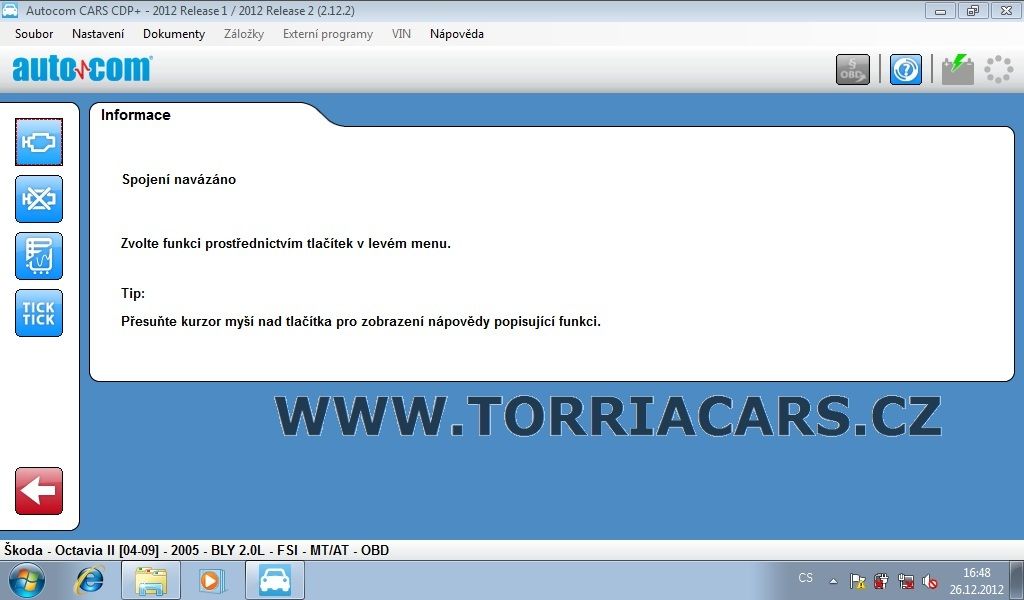The height and width of the screenshot is (600, 1024).
Task: Open the Nápověda menu
Action: (x=456, y=34)
